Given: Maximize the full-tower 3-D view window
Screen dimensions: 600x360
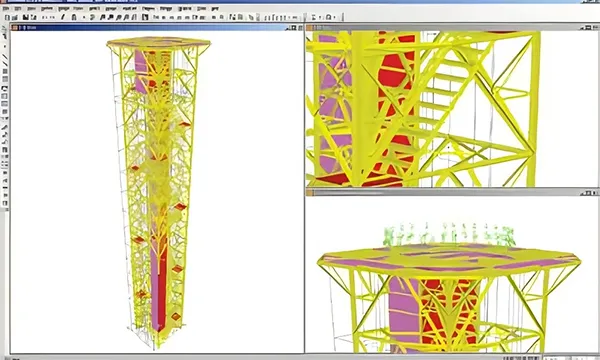Looking at the screenshot, I should (294, 28).
